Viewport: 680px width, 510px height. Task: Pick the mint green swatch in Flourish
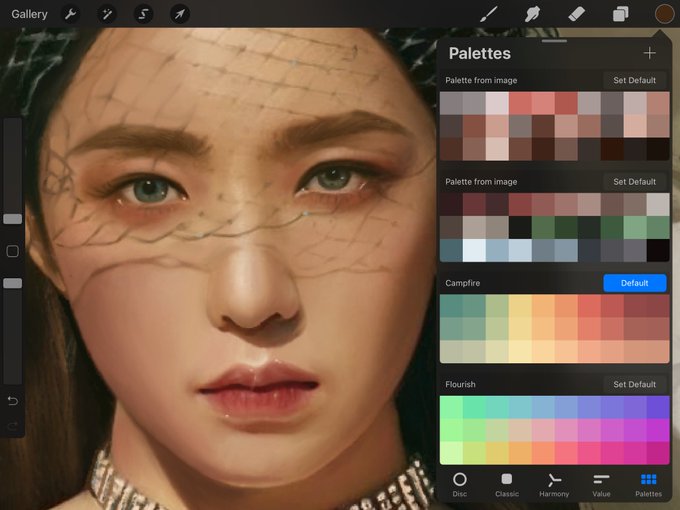pyautogui.click(x=474, y=407)
